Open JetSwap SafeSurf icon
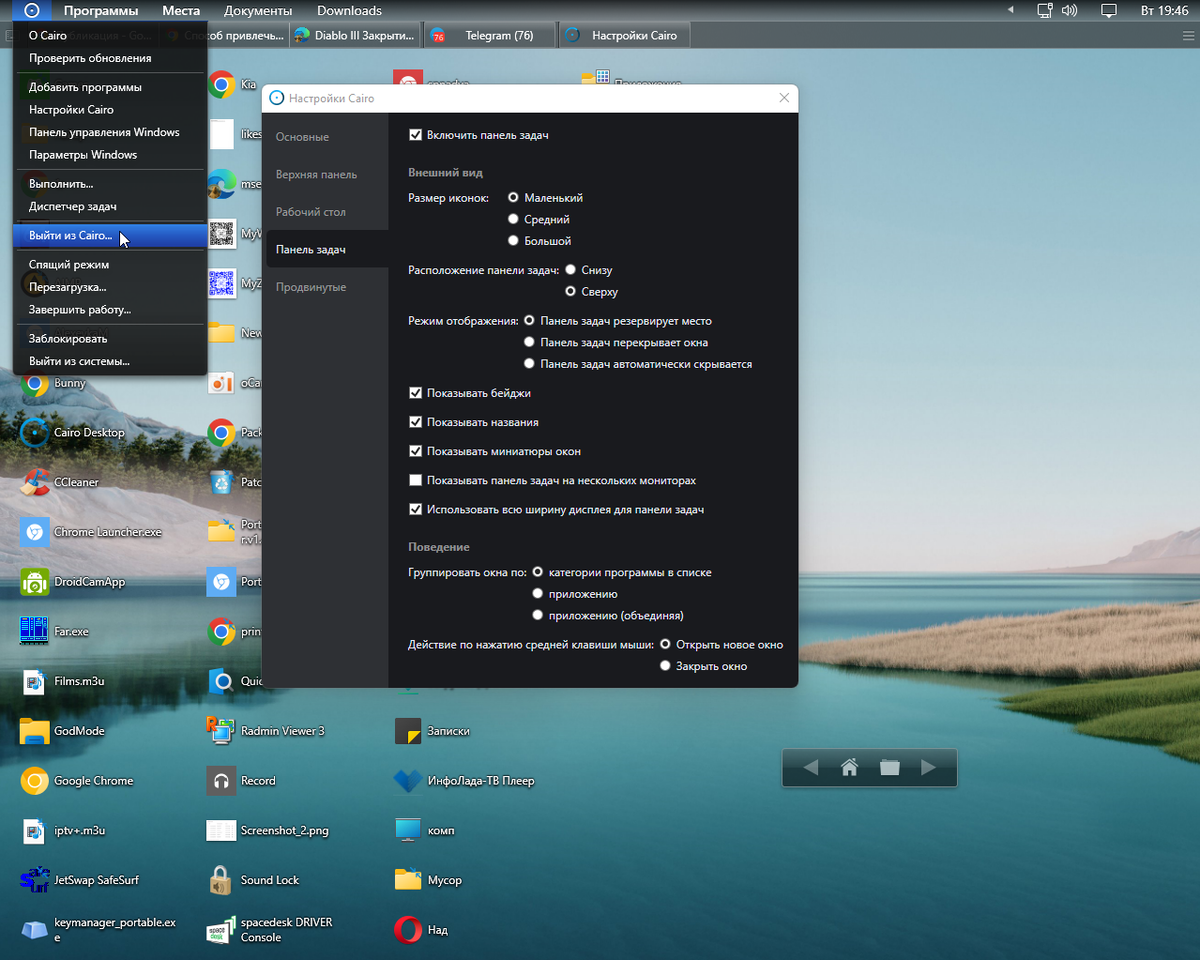Viewport: 1200px width, 960px height. [35, 880]
